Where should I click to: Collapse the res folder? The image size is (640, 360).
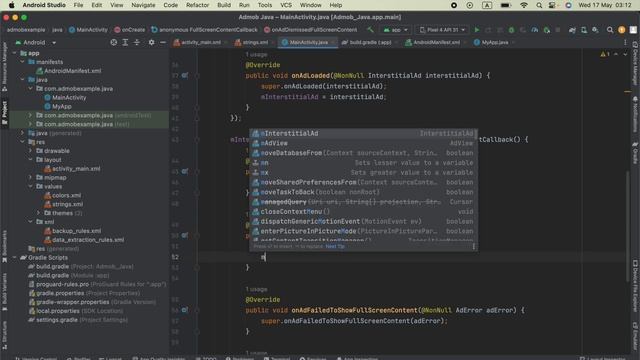click(x=22, y=142)
